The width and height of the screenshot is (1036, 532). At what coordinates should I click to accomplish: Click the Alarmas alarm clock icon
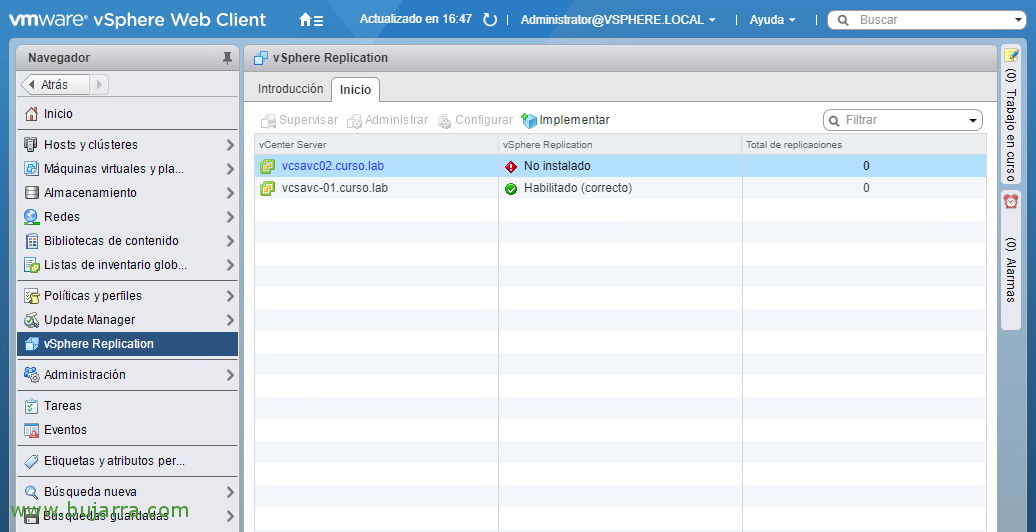point(1010,202)
